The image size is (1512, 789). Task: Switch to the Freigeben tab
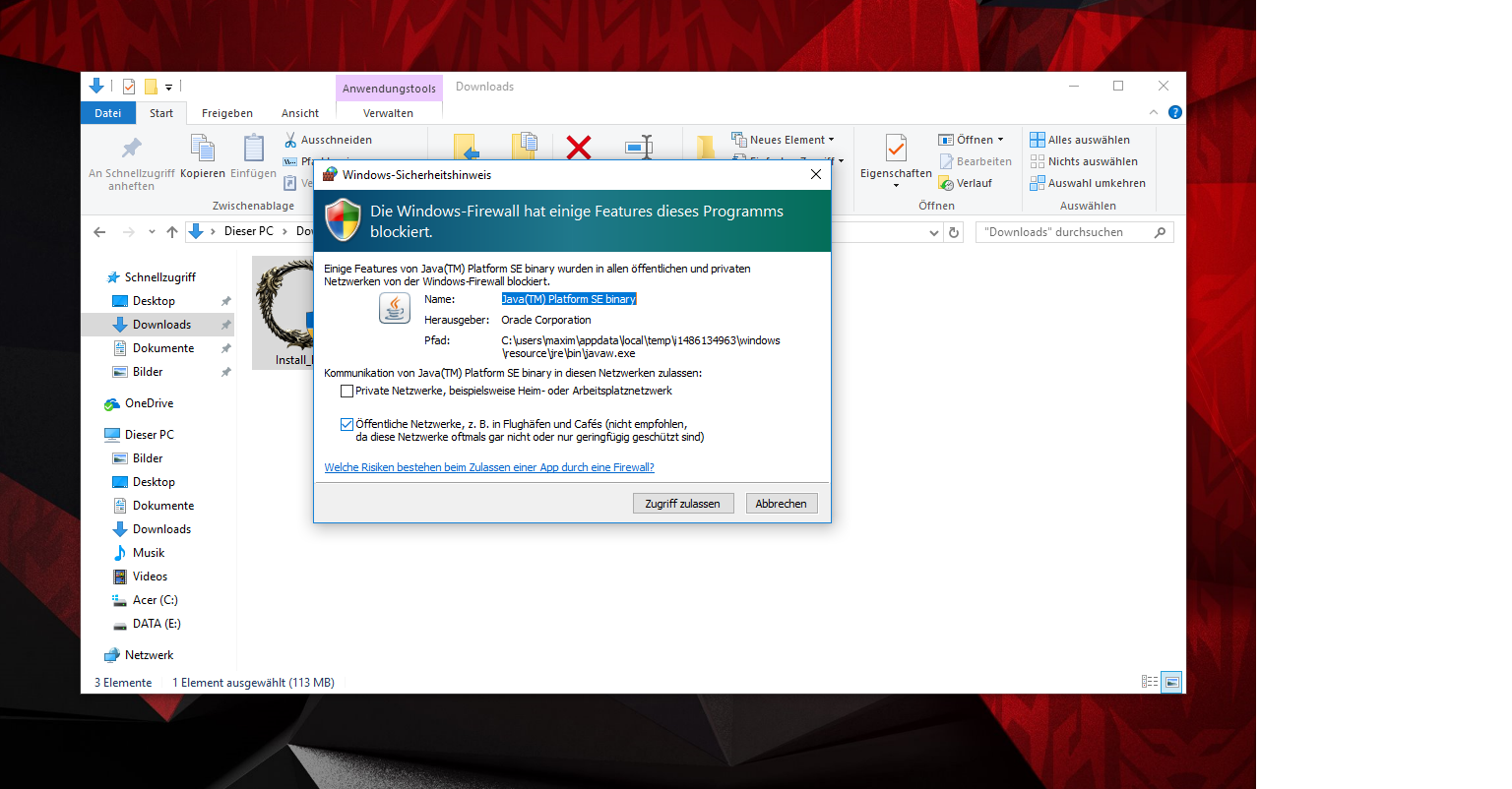point(227,113)
